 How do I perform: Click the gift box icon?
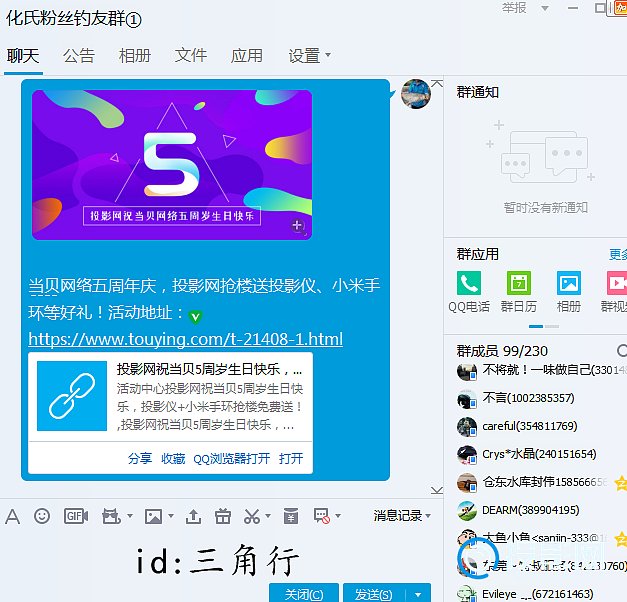pos(223,516)
